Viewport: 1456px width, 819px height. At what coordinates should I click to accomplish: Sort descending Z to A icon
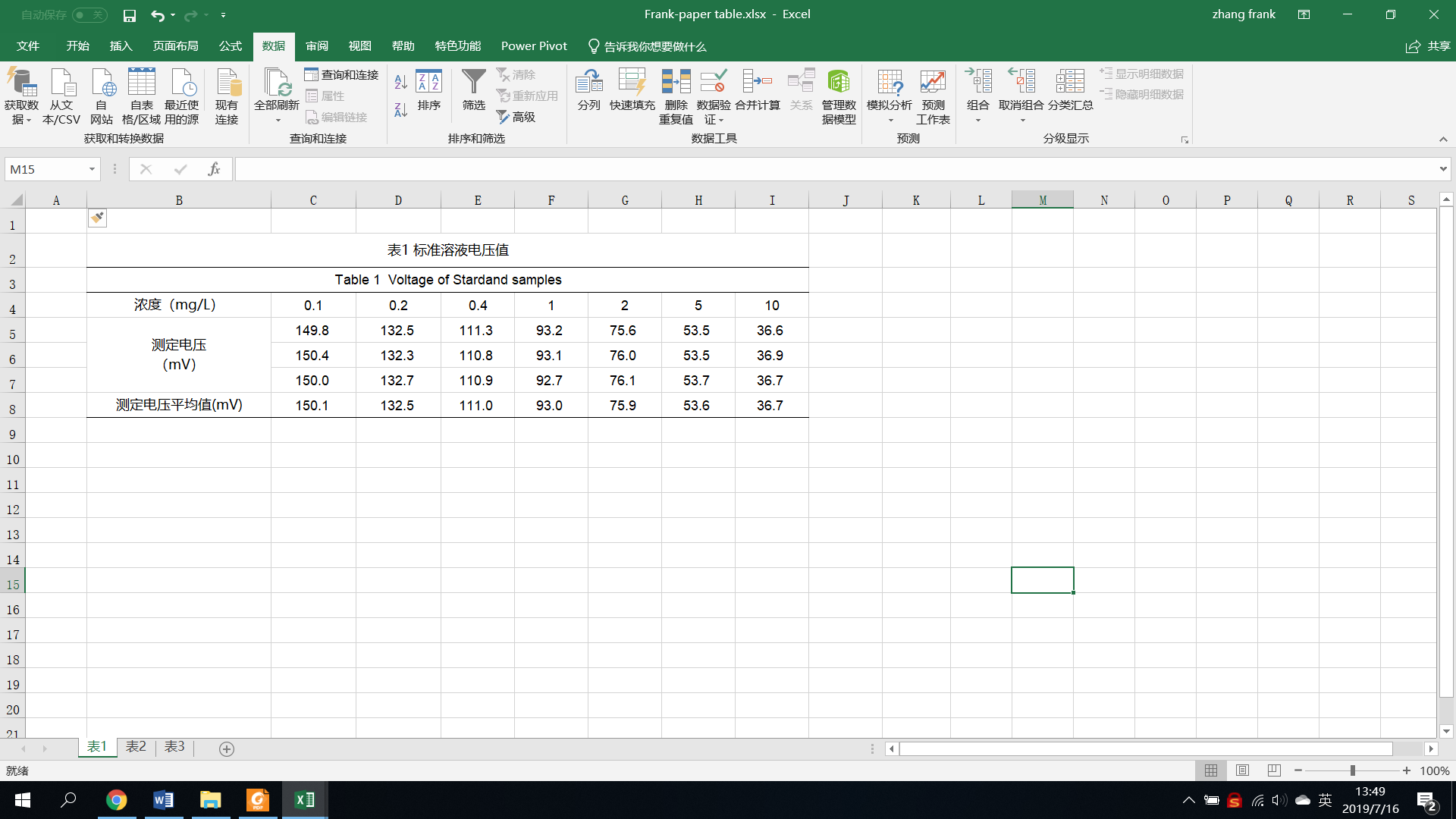coord(401,110)
